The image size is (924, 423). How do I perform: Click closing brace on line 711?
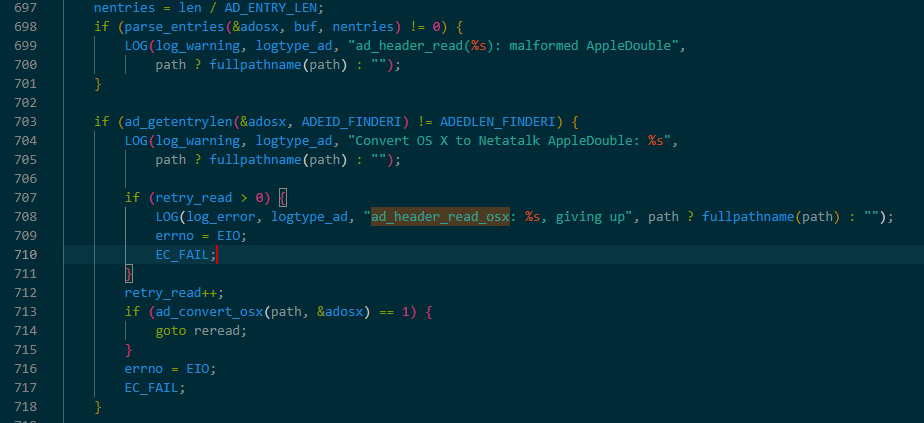[128, 273]
